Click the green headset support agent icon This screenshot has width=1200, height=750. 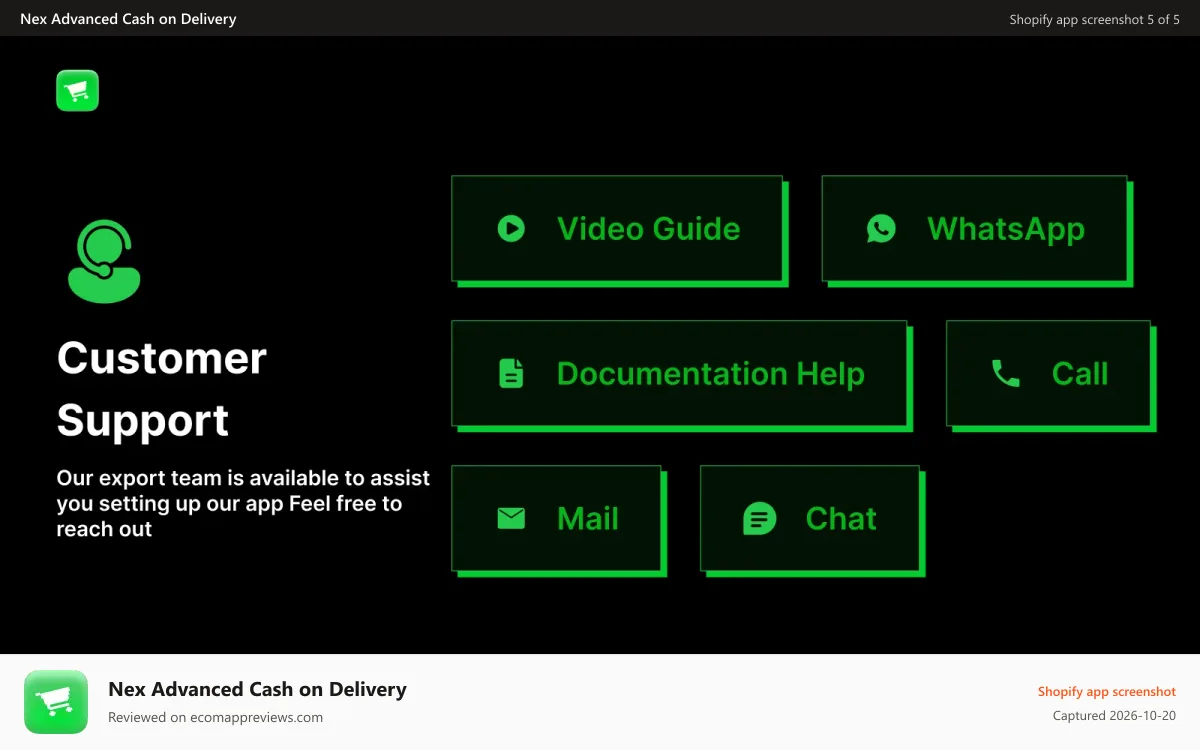coord(104,261)
